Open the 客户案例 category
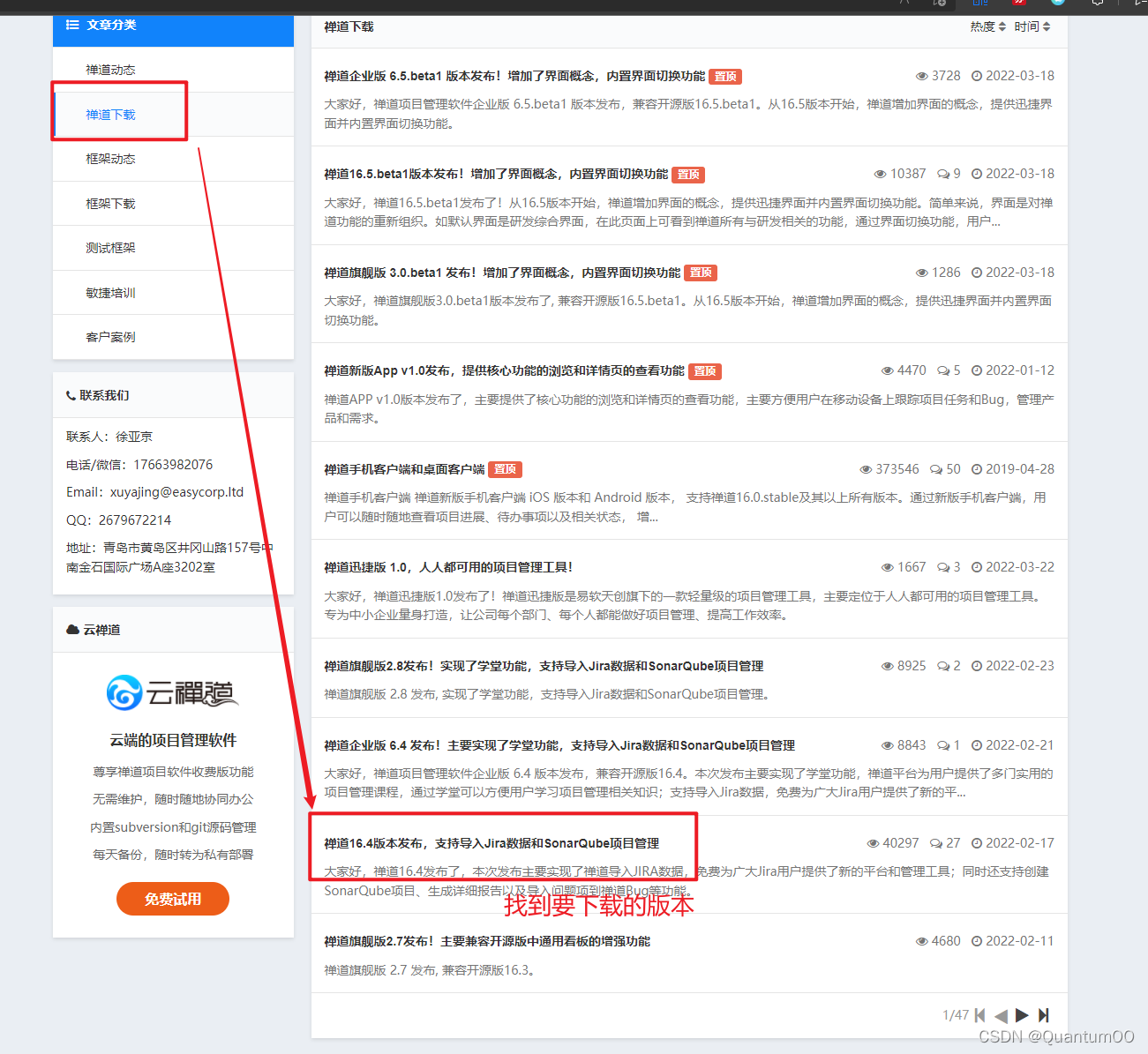Screen dimensions: 1148x1054 point(110,336)
